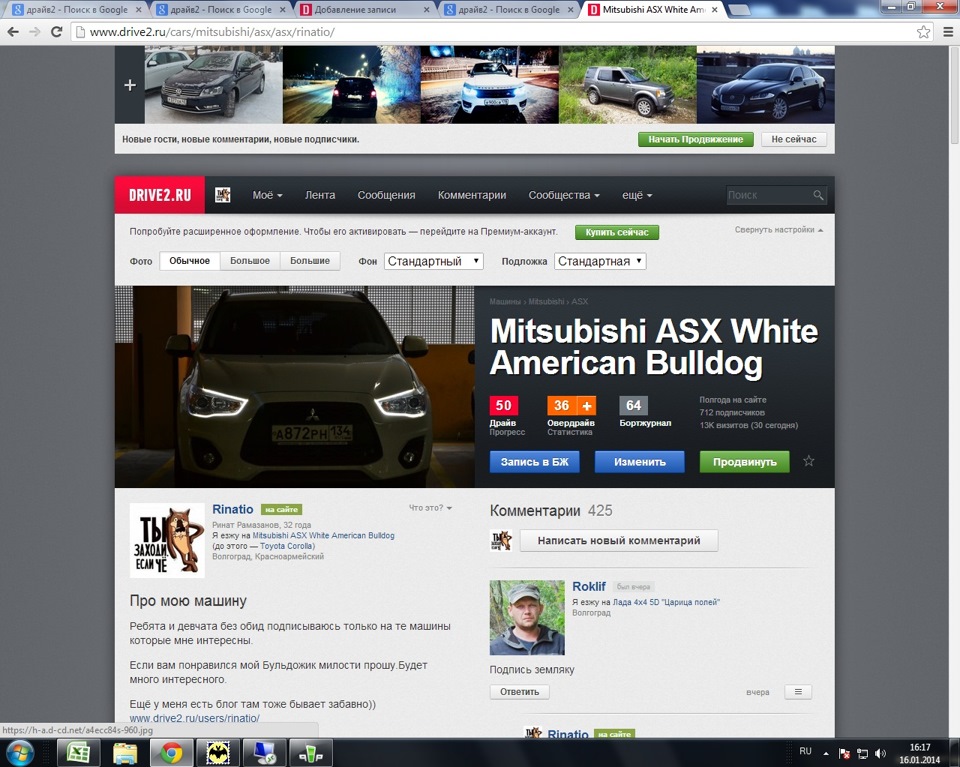Click small avatar beside new comment button
The height and width of the screenshot is (767, 960).
pyautogui.click(x=501, y=541)
